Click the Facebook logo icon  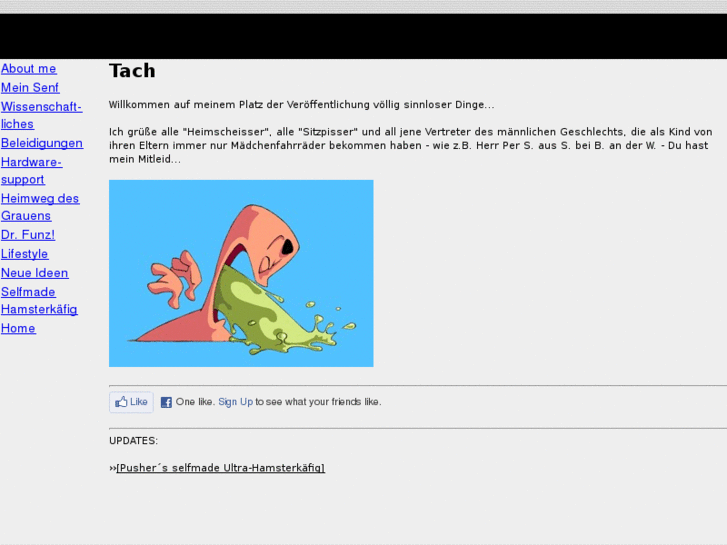(x=166, y=402)
